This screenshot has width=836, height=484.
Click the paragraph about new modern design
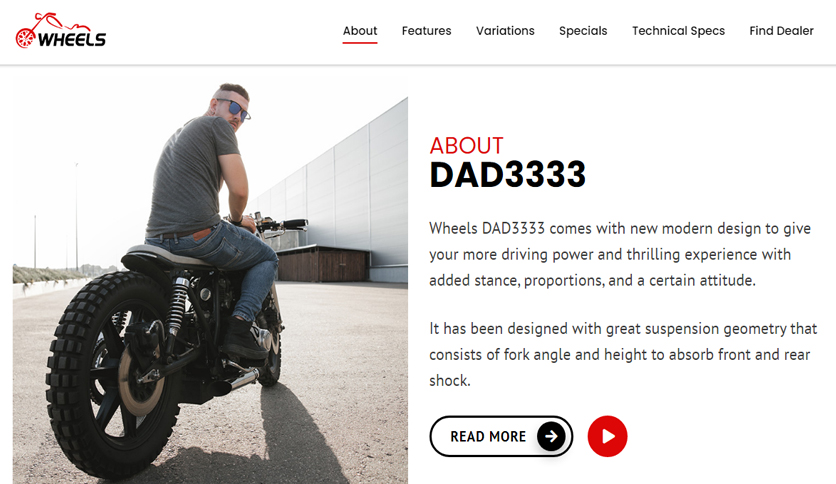pos(620,254)
